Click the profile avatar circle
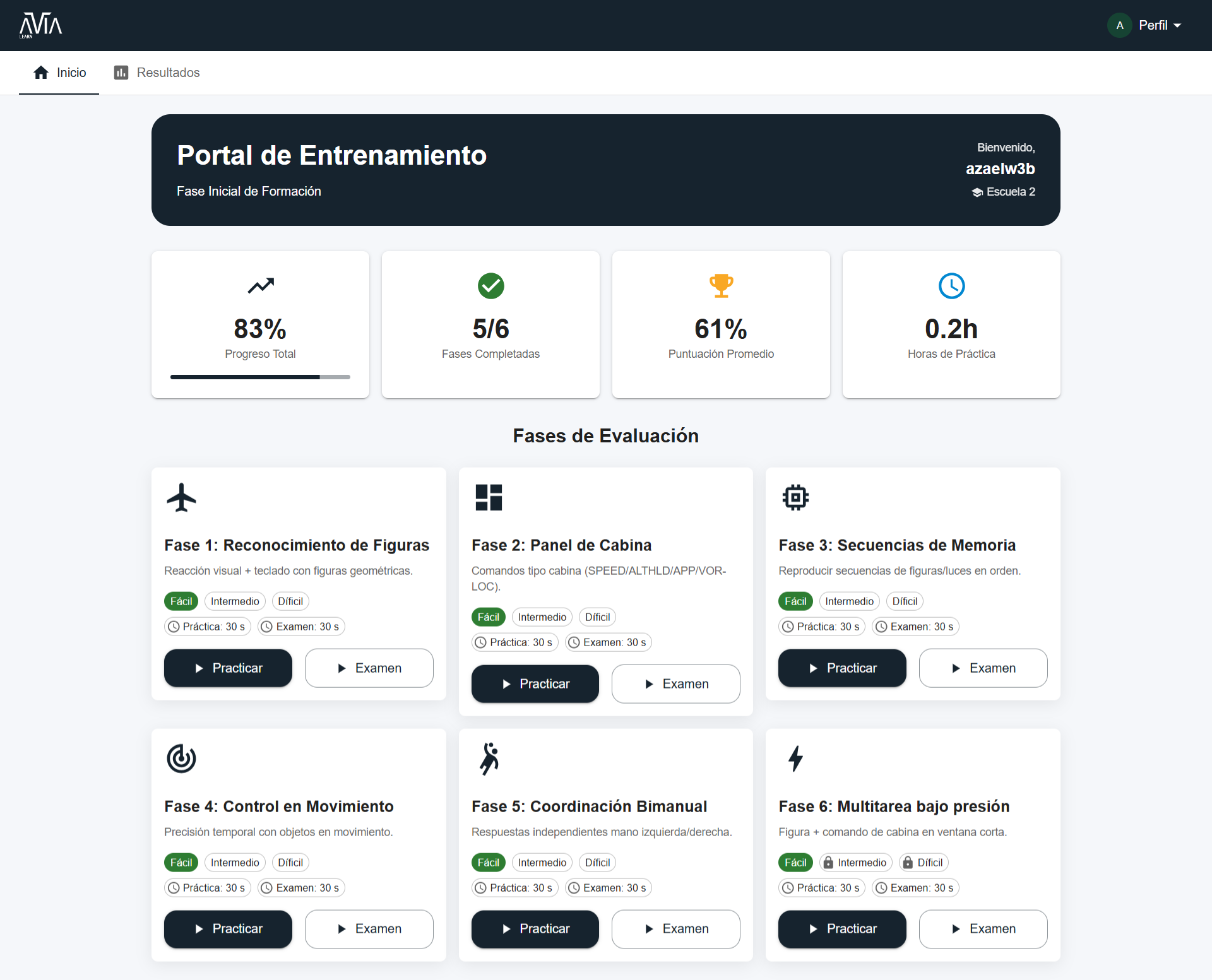 [x=1119, y=25]
